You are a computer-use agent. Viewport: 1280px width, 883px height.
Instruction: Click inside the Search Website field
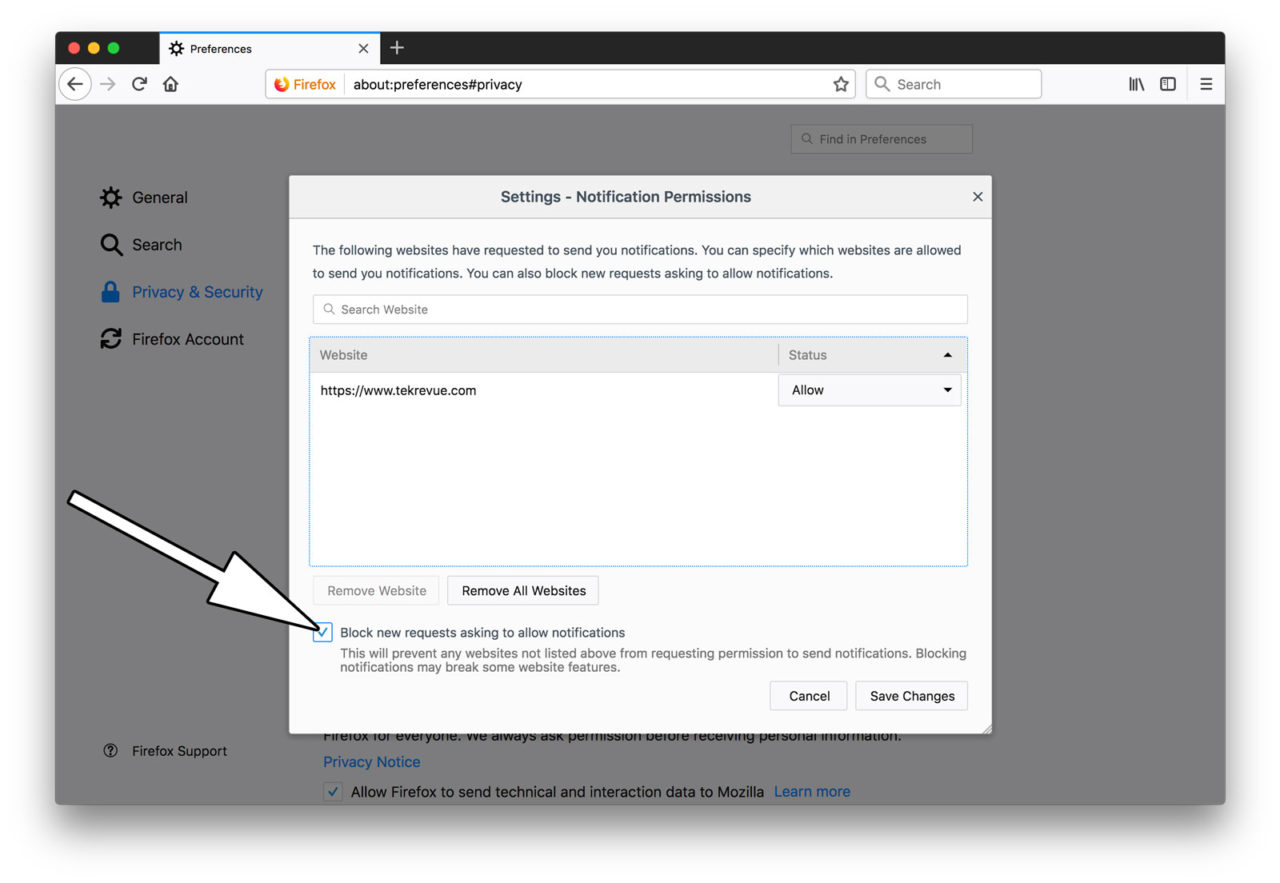(x=639, y=309)
